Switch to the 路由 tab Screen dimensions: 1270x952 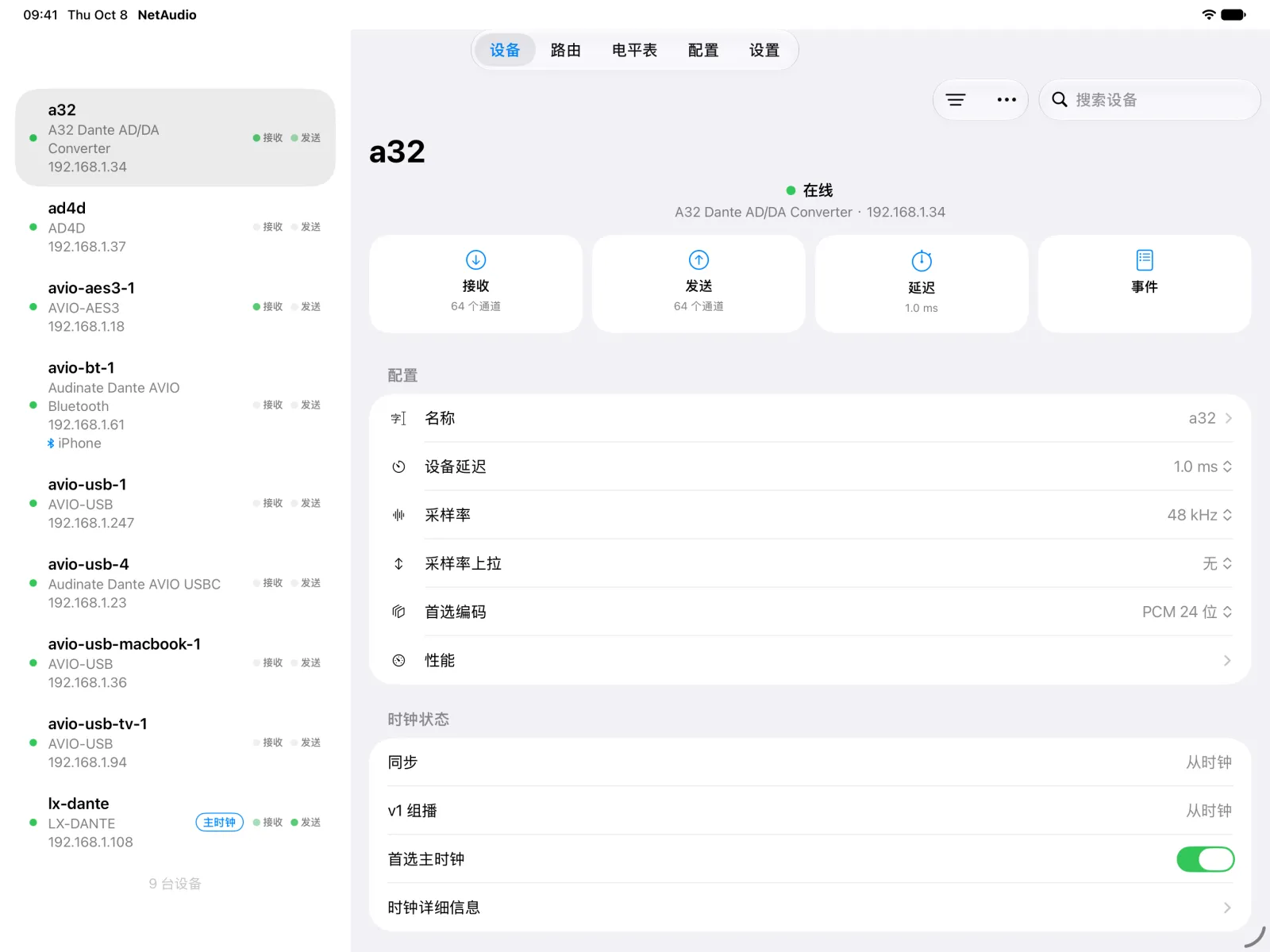tap(565, 50)
